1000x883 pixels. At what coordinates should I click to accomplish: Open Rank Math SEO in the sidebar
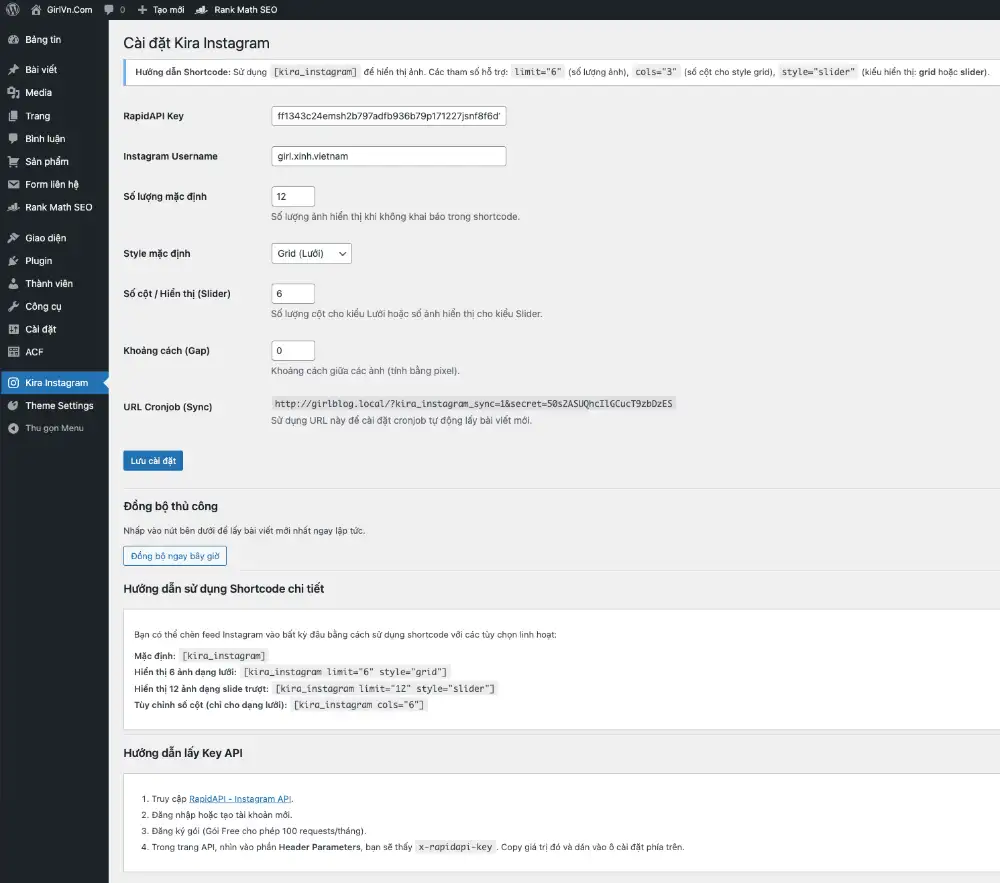click(58, 208)
